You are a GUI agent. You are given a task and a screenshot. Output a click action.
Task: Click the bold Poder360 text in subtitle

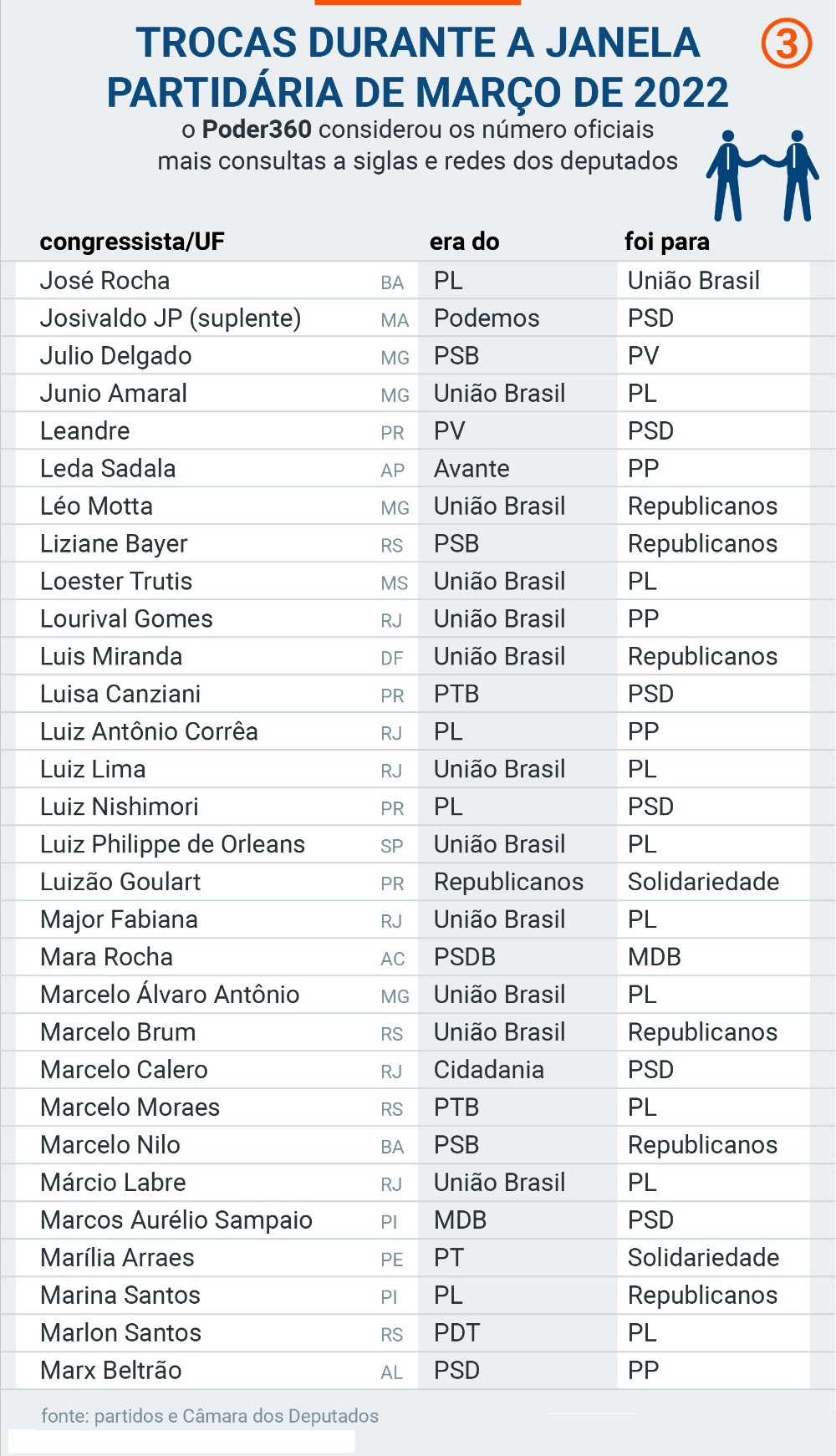click(x=257, y=130)
